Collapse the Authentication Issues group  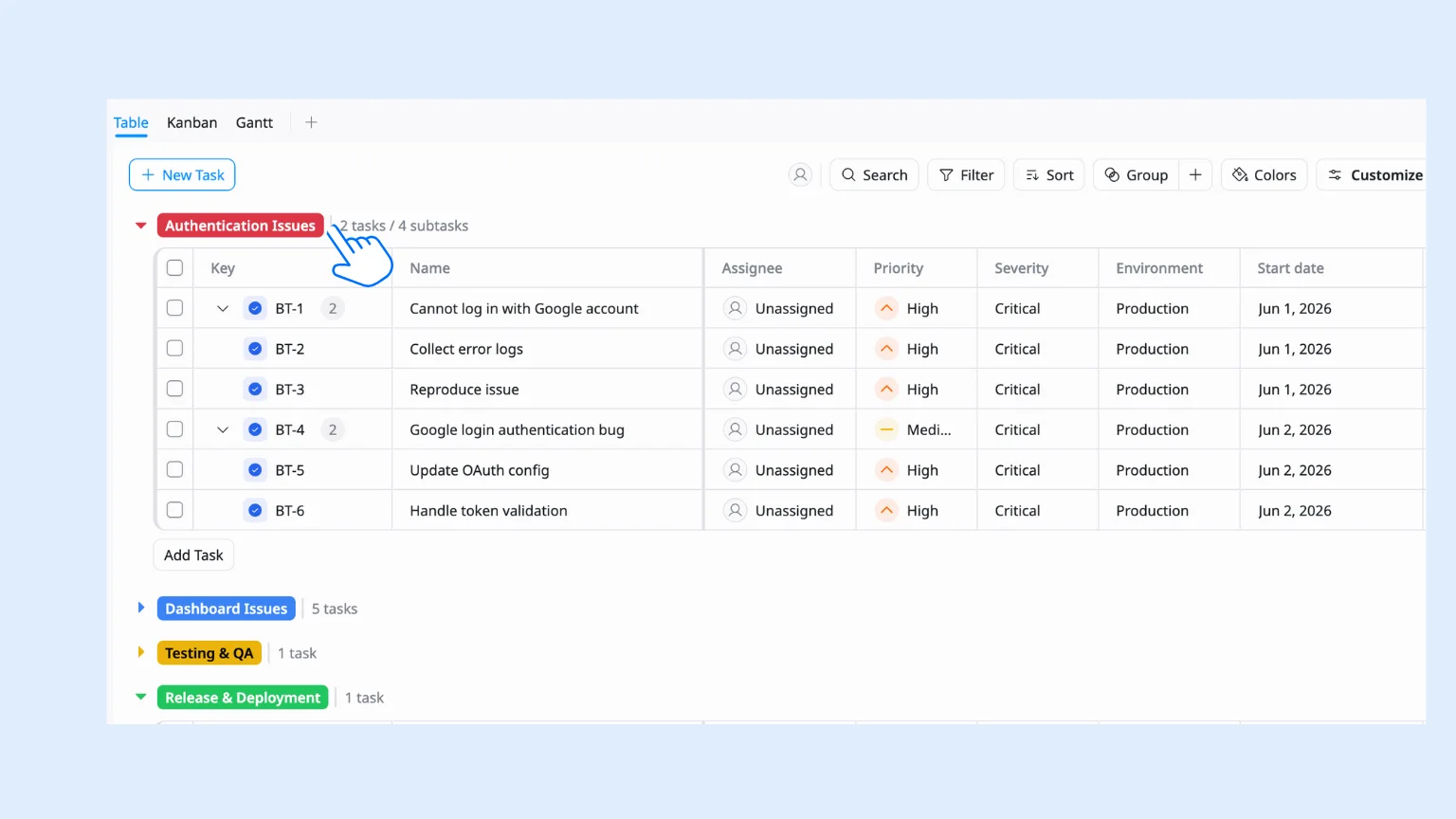pyautogui.click(x=141, y=226)
